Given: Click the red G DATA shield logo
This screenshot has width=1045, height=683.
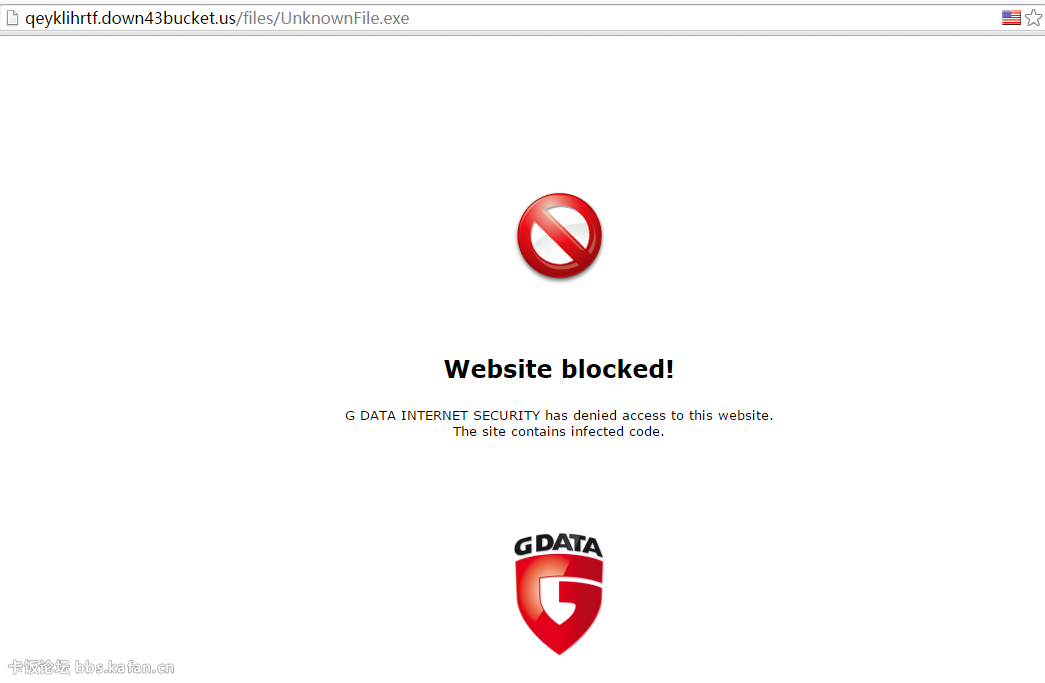Looking at the screenshot, I should point(559,604).
